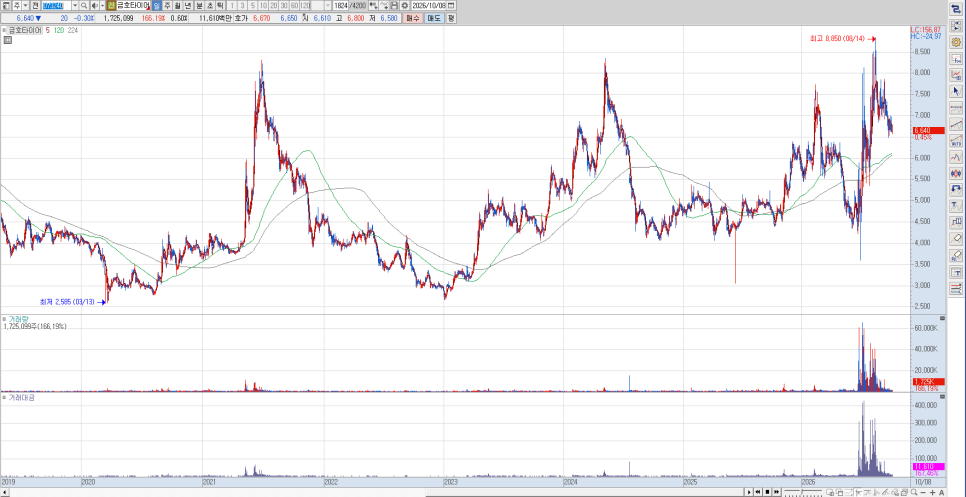Click the compare chart icon before the wave icon
966x497 pixels.
[x=373, y=5]
